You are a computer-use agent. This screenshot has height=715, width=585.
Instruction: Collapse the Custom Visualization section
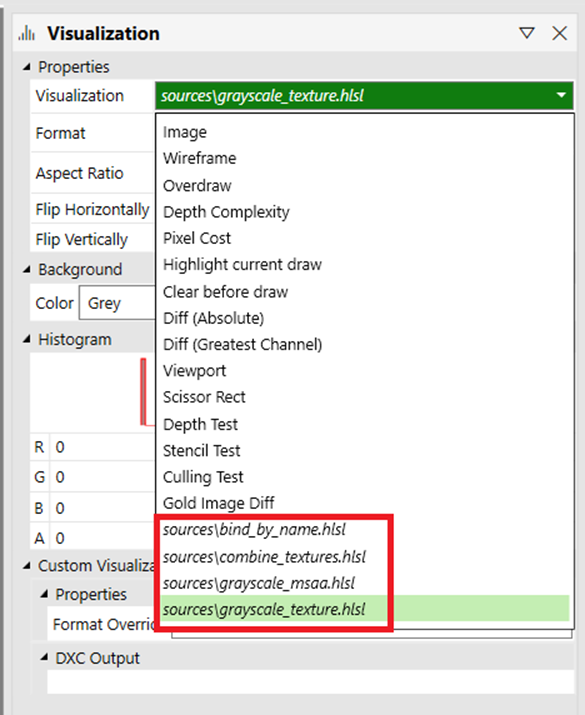27,566
